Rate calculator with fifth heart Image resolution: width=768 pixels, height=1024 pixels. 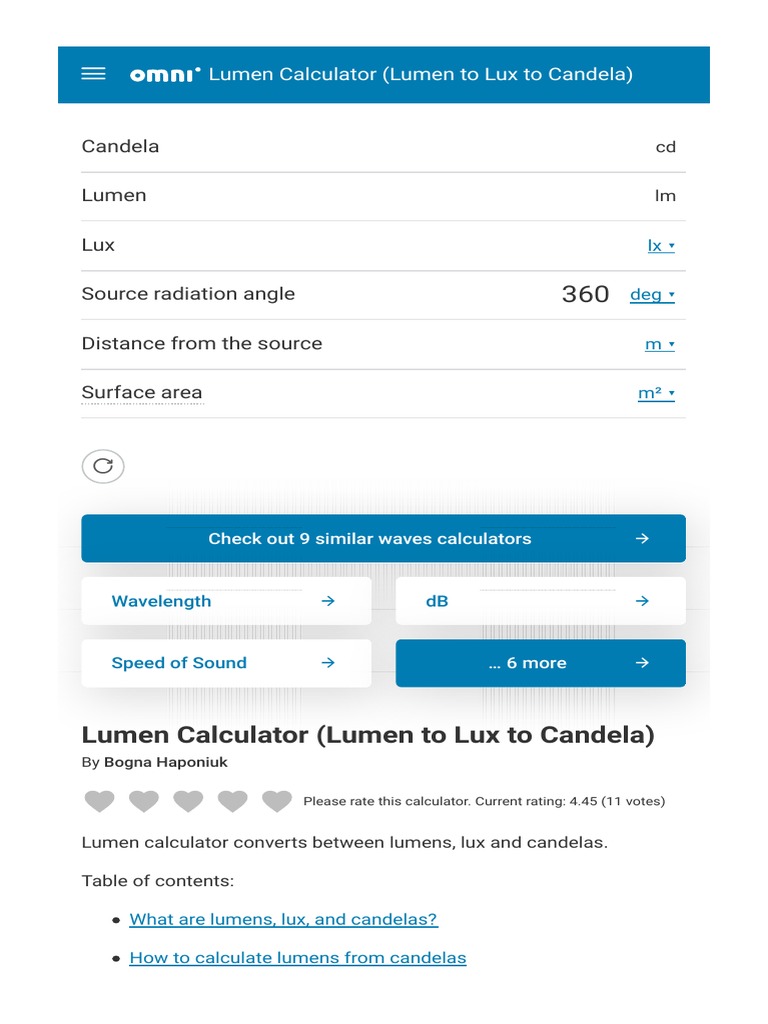(x=277, y=801)
